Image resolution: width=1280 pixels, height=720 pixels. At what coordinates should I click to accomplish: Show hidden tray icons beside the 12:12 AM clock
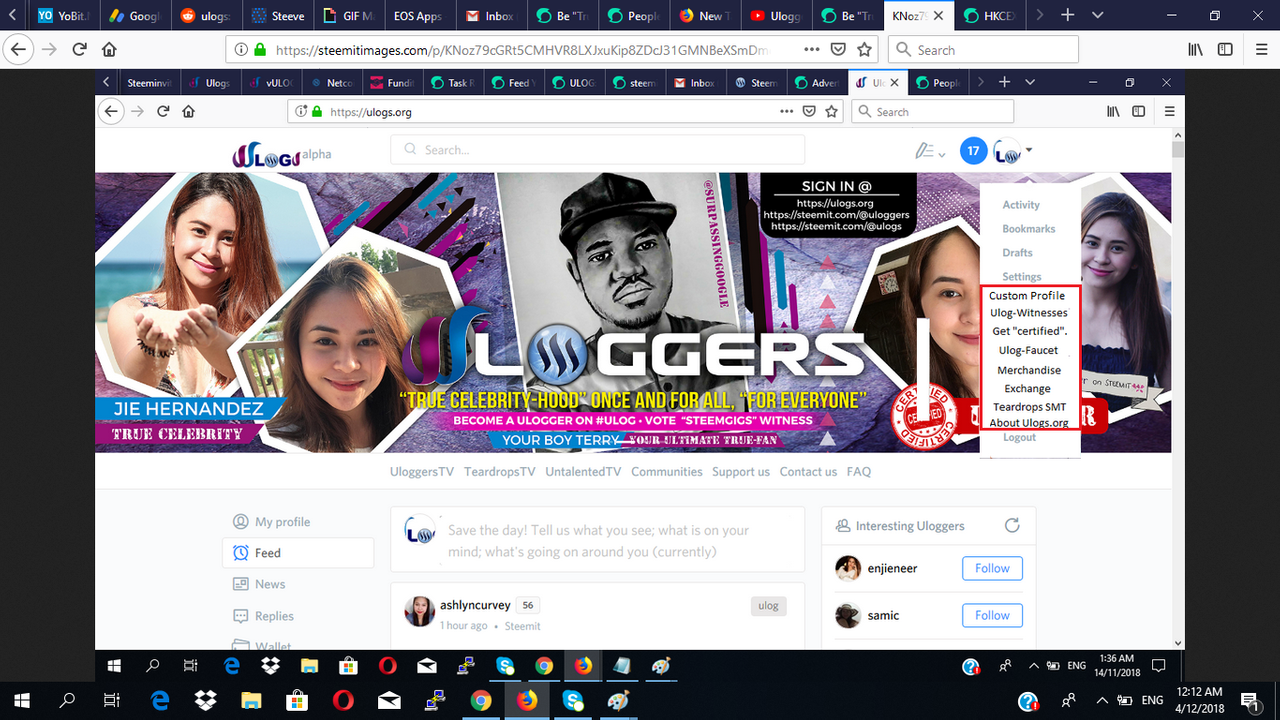1104,700
